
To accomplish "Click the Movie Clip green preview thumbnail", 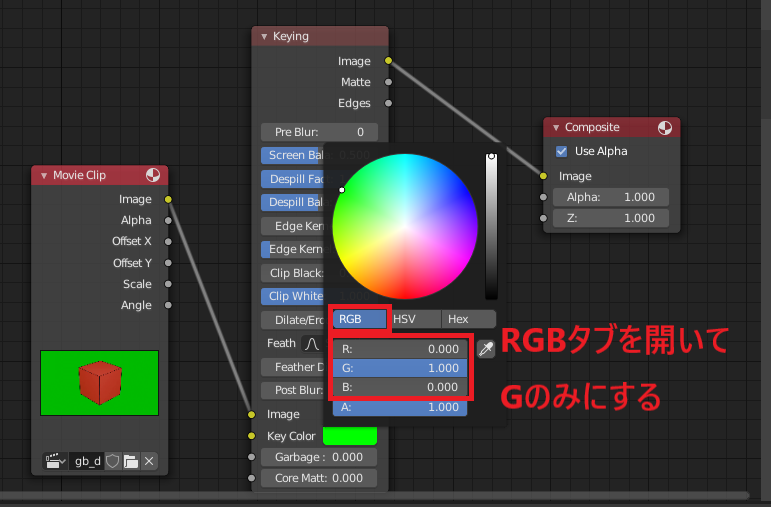I will tap(99, 383).
